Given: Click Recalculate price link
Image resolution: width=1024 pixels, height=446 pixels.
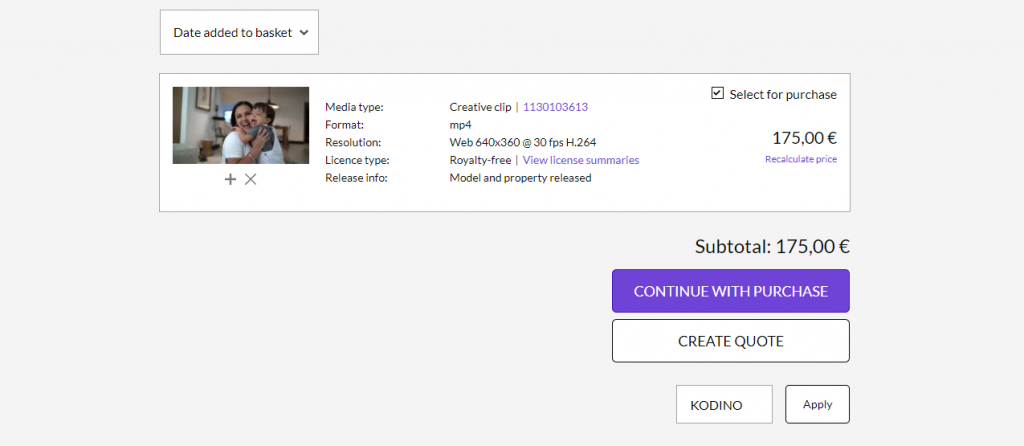Looking at the screenshot, I should pos(801,159).
